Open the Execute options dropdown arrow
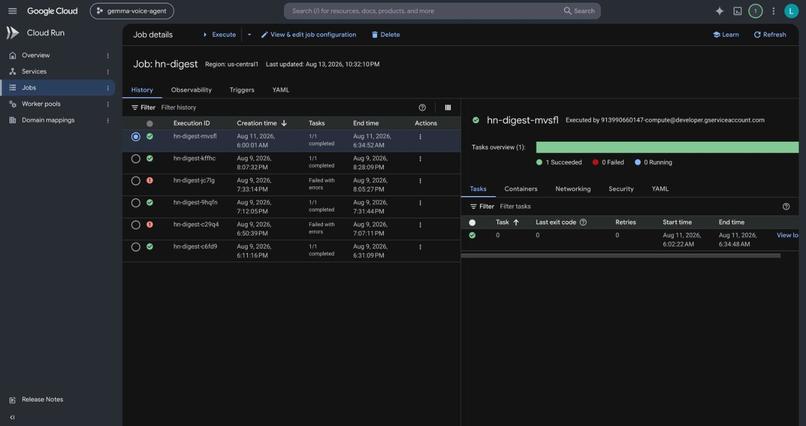Viewport: 806px width, 426px height. (249, 34)
